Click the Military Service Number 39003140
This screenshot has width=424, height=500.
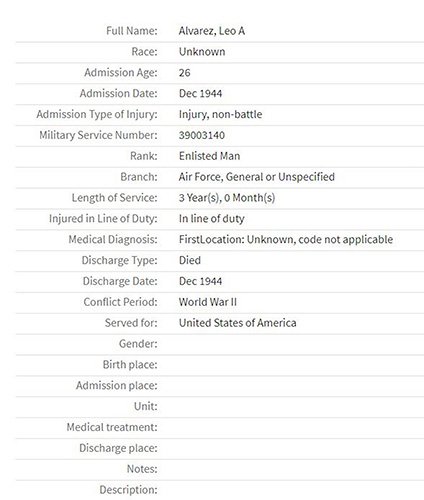coord(202,135)
